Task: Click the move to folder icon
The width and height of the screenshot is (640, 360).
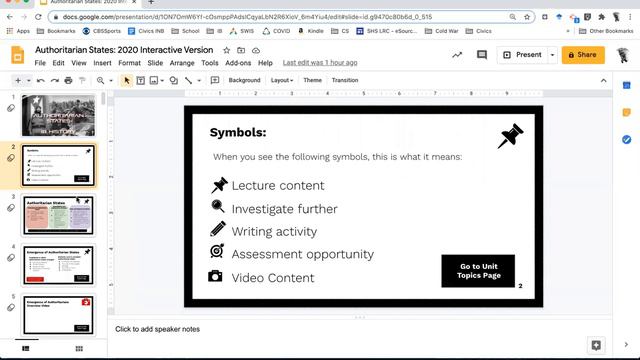Action: [241, 50]
